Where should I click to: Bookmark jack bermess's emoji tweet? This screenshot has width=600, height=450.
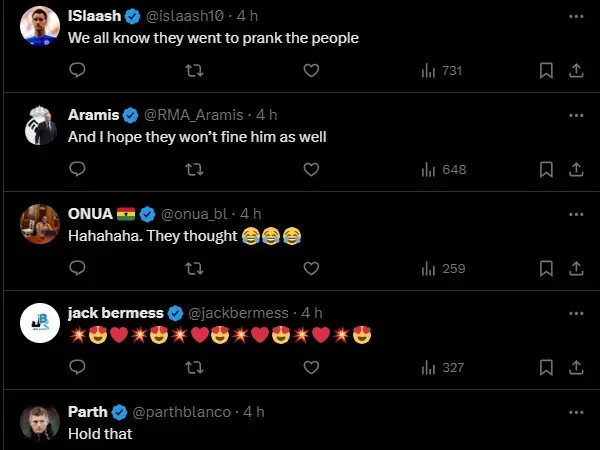[546, 367]
